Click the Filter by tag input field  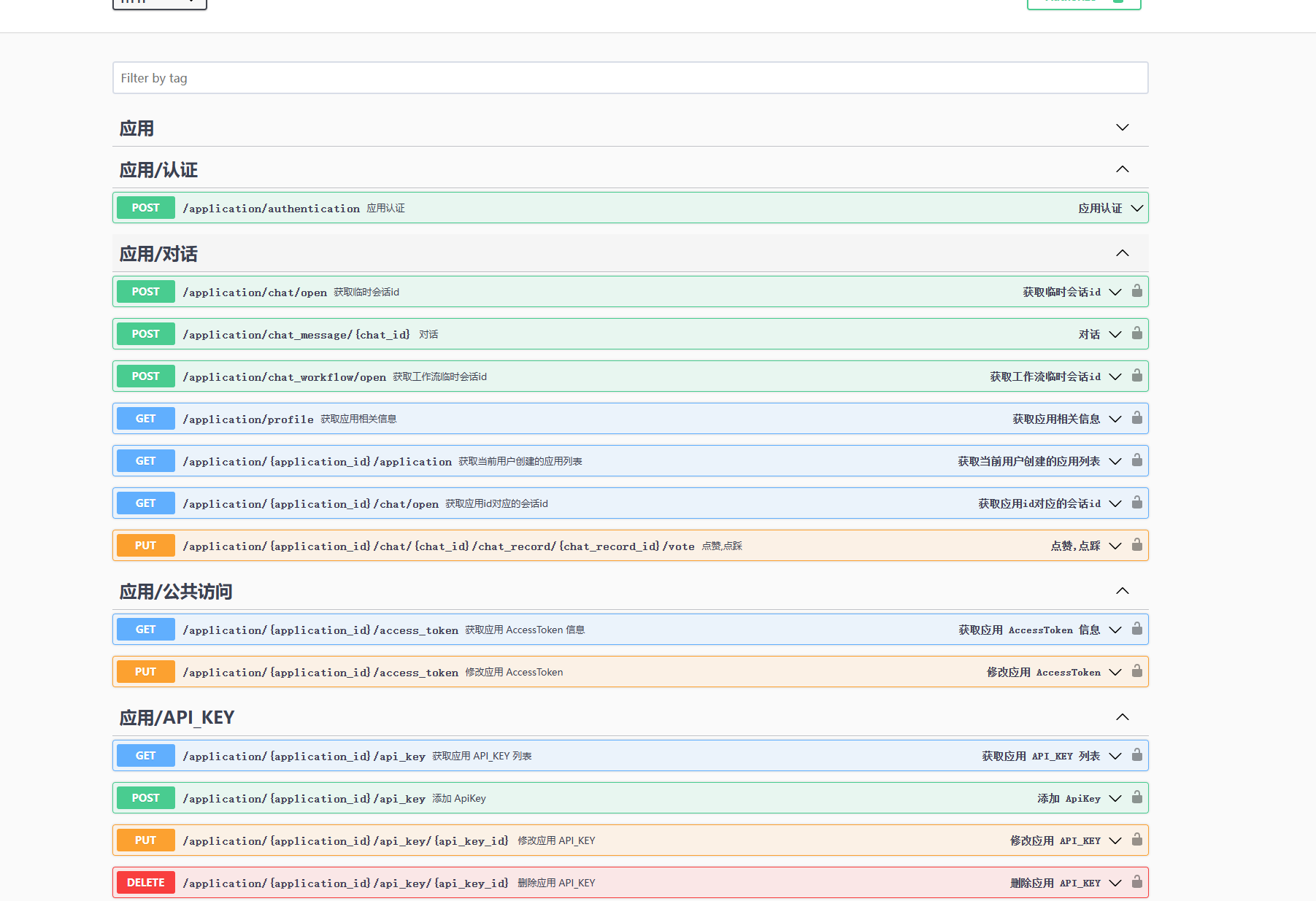coord(629,77)
